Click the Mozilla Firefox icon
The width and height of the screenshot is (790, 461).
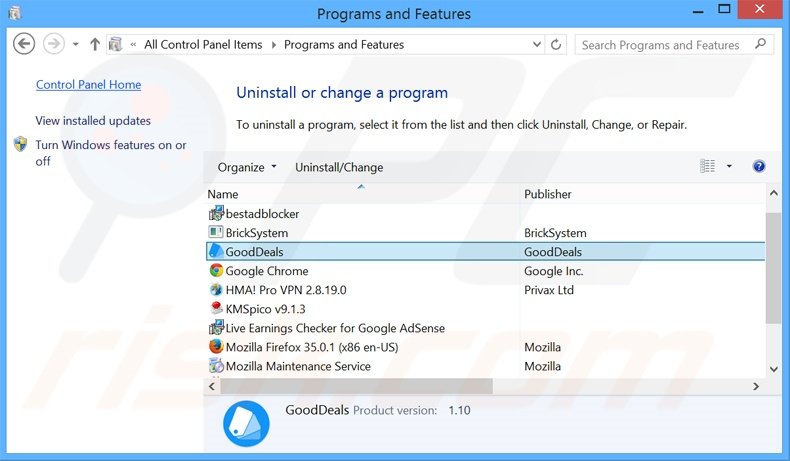click(x=216, y=347)
